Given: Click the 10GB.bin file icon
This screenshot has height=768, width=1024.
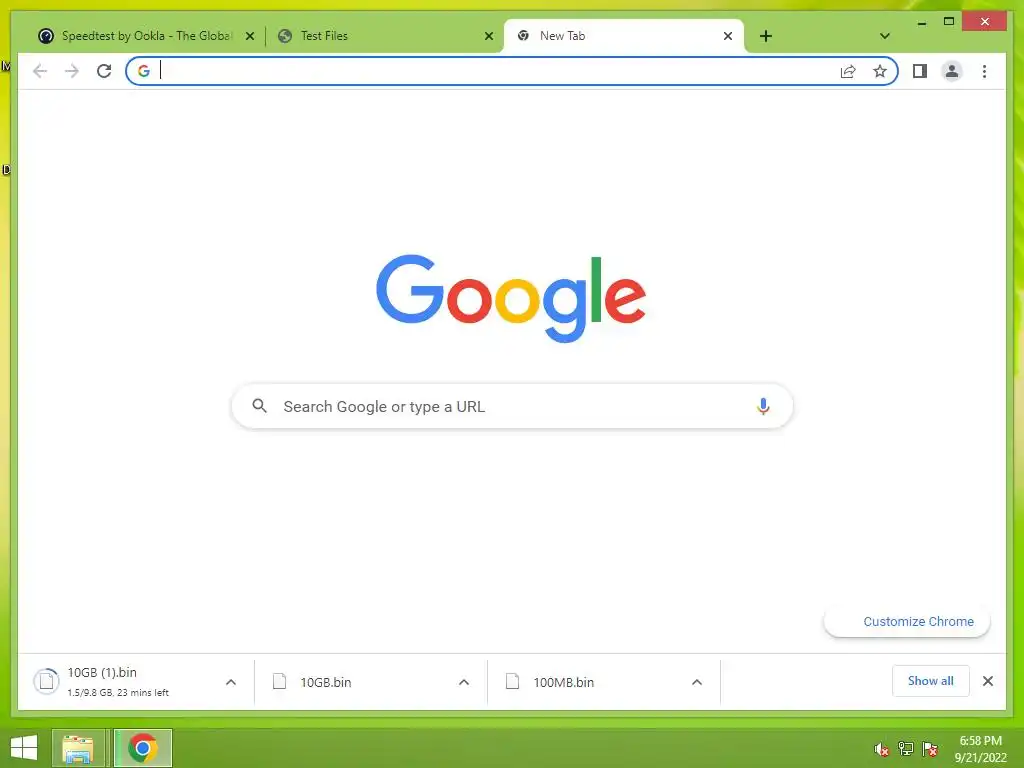Looking at the screenshot, I should pos(280,681).
